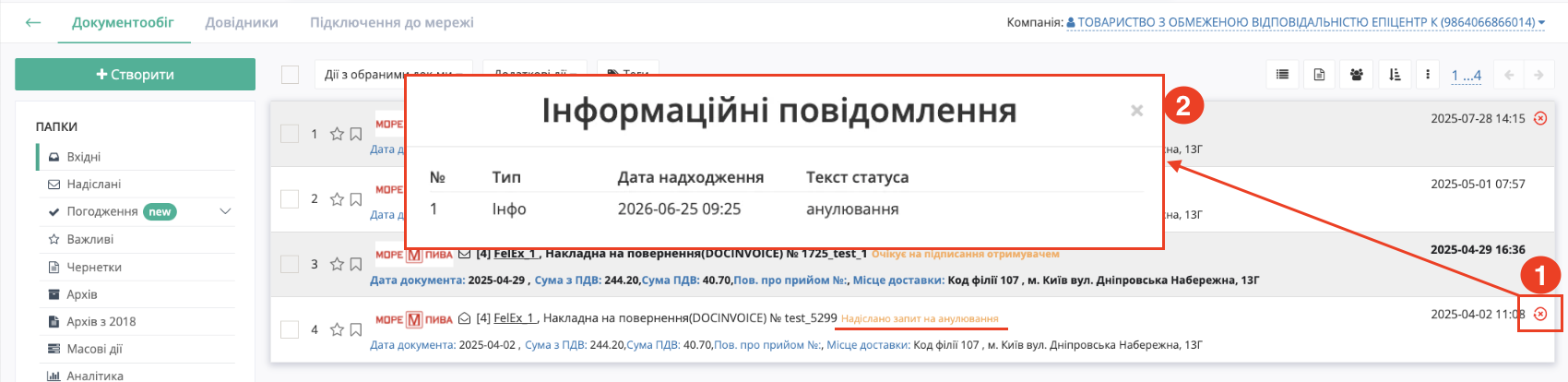
Task: Bookmark document row 1
Action: pos(355,134)
